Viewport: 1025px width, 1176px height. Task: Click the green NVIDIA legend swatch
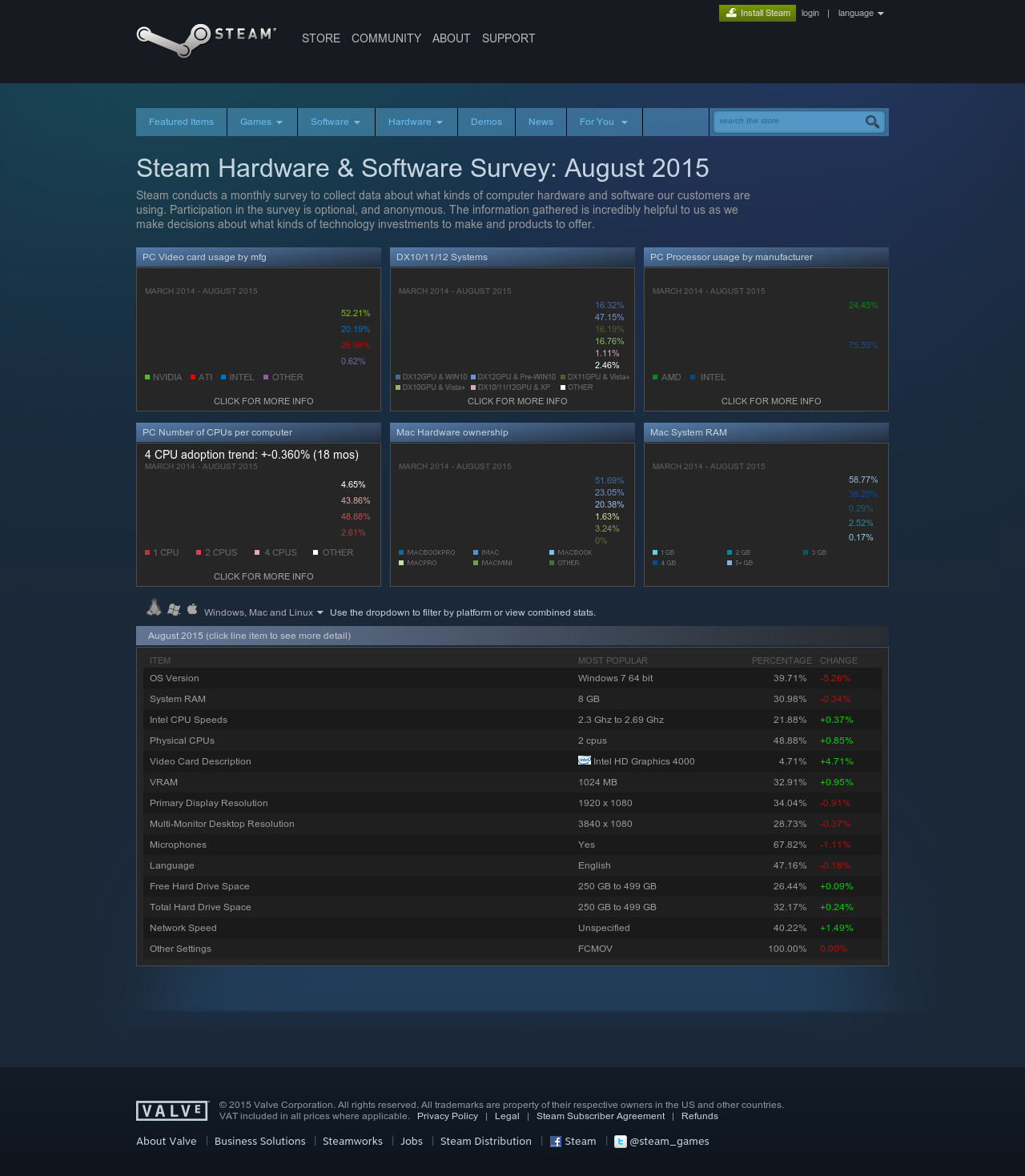[147, 377]
